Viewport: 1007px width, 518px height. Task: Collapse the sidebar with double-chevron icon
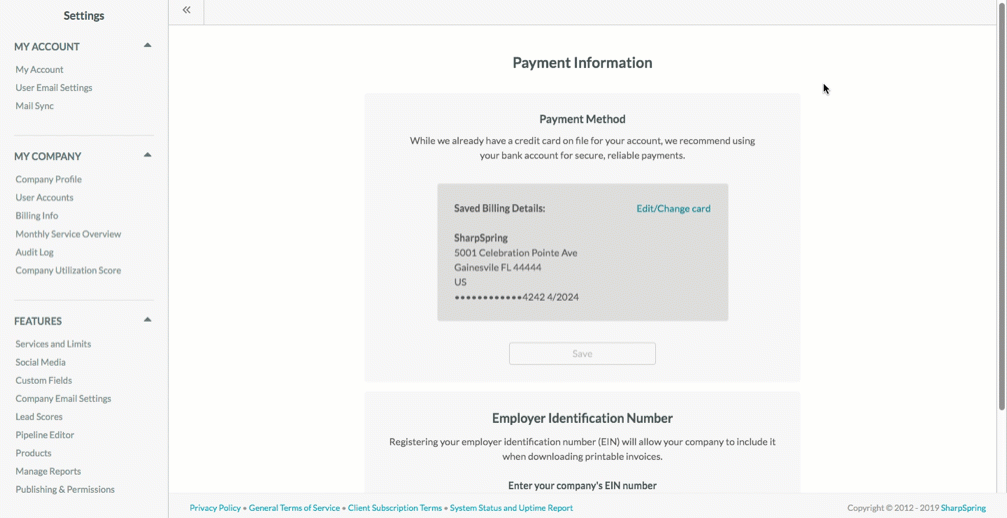187,10
